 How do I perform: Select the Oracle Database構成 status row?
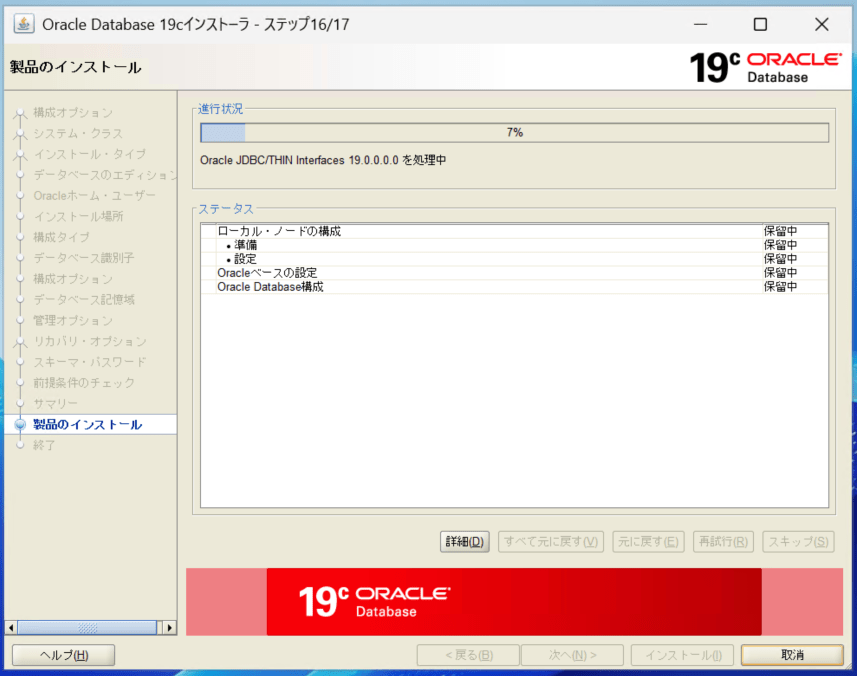point(270,287)
